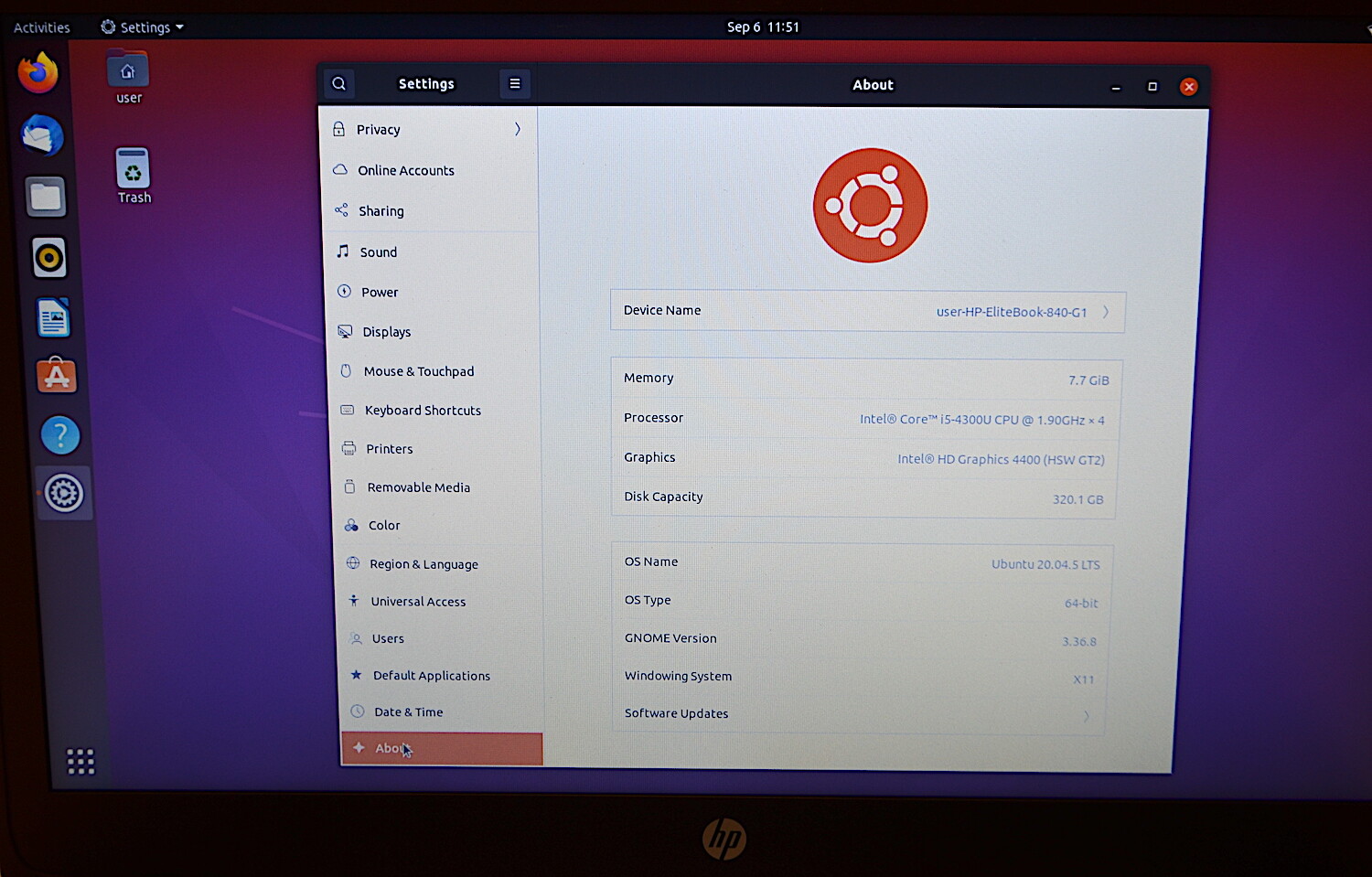
Task: Click the Privacy lock icon
Action: (338, 129)
